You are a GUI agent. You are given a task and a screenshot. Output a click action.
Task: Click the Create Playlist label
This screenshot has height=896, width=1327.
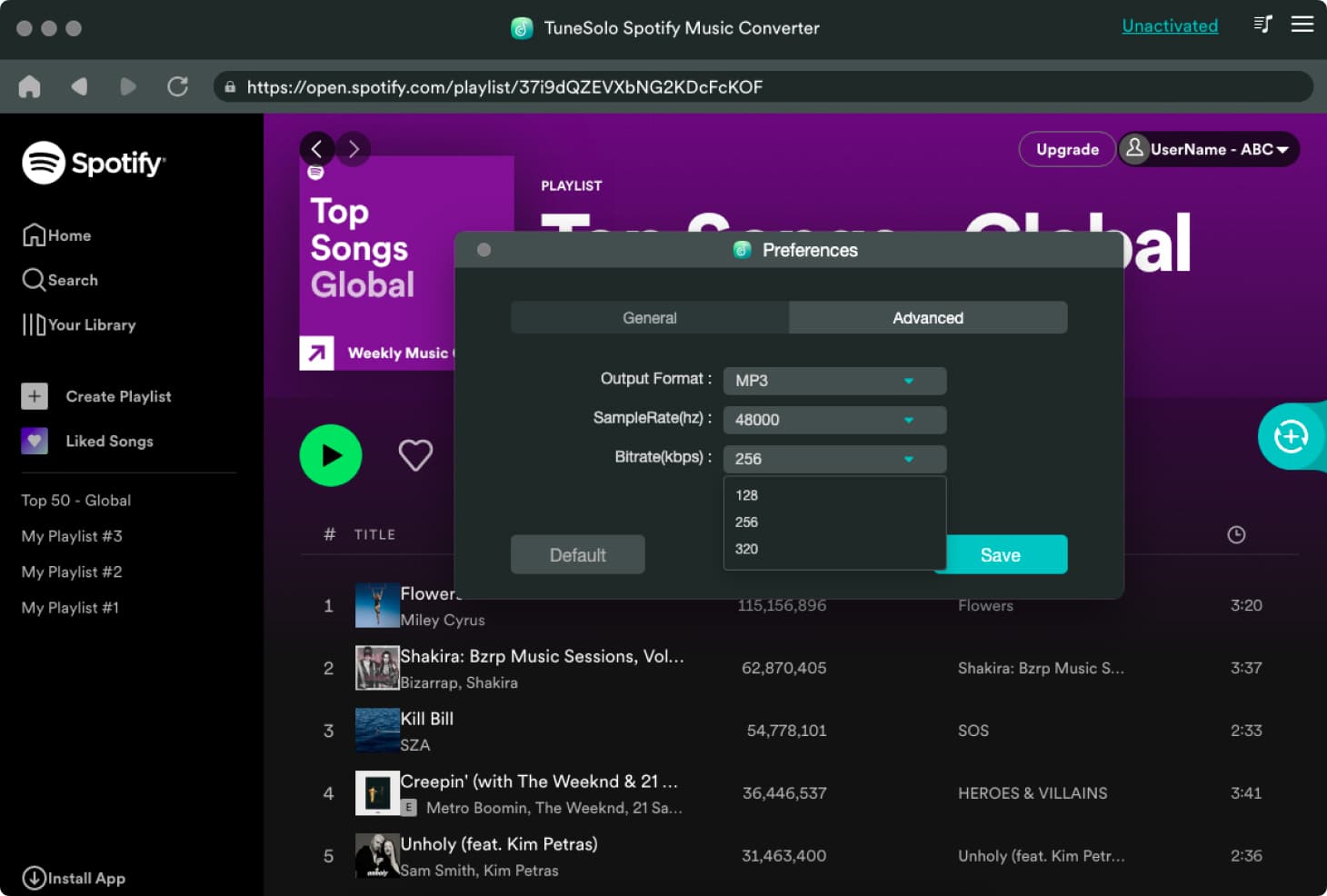[118, 396]
